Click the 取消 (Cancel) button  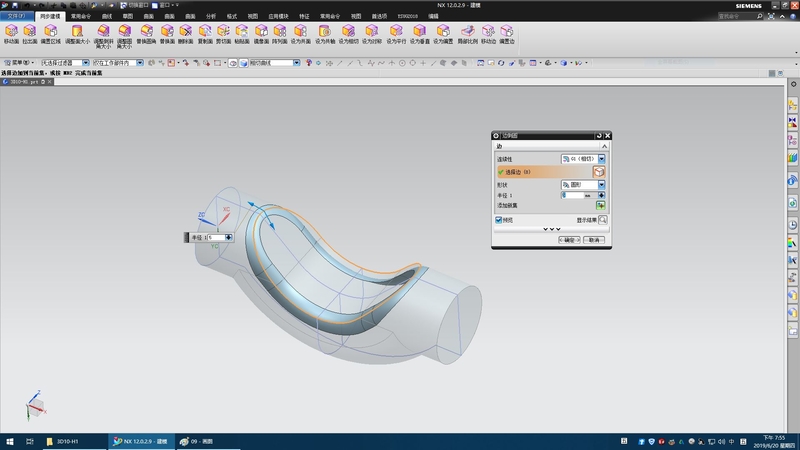[x=595, y=240]
